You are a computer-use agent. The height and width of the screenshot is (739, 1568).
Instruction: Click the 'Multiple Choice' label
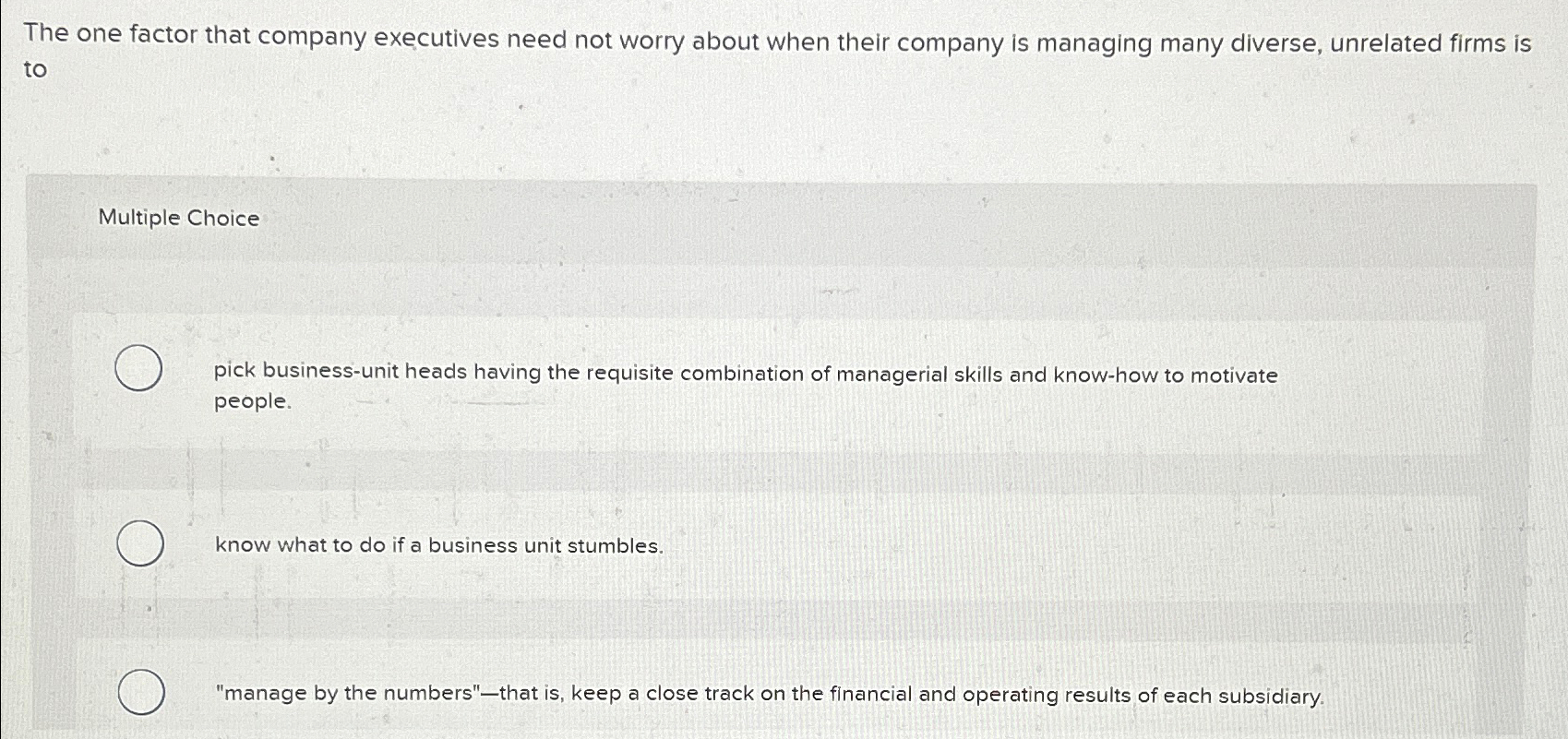[178, 219]
